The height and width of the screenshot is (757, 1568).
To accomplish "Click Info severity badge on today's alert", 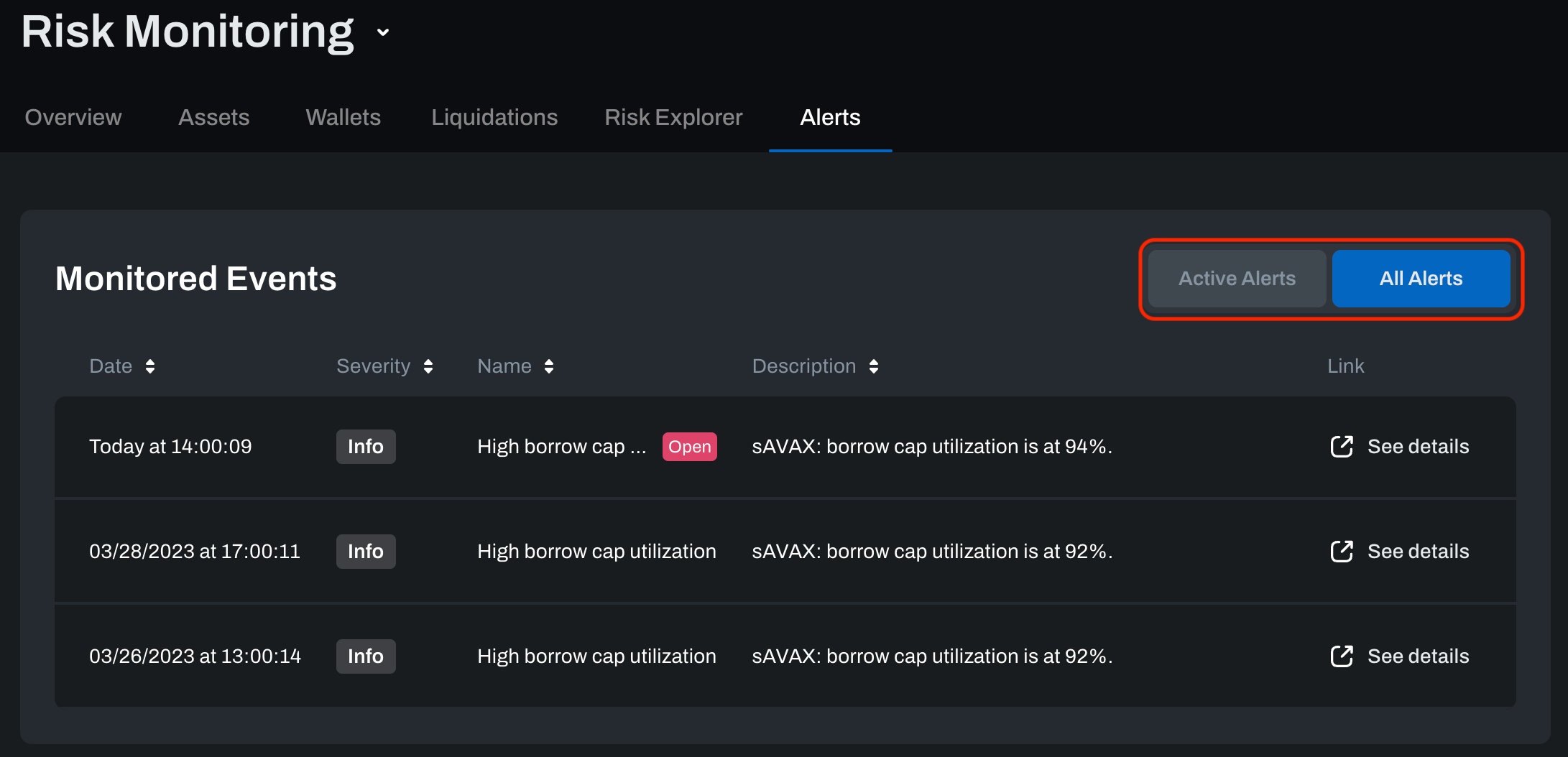I will click(x=366, y=447).
